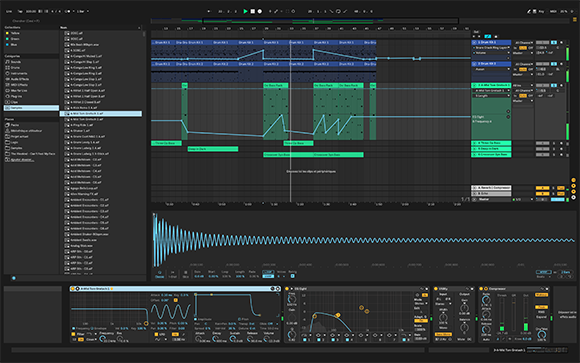Image resolution: width=580 pixels, height=363 pixels.
Task: Fold the 3 A-Mid Tom Gretsch track
Action: pyautogui.click(x=474, y=85)
